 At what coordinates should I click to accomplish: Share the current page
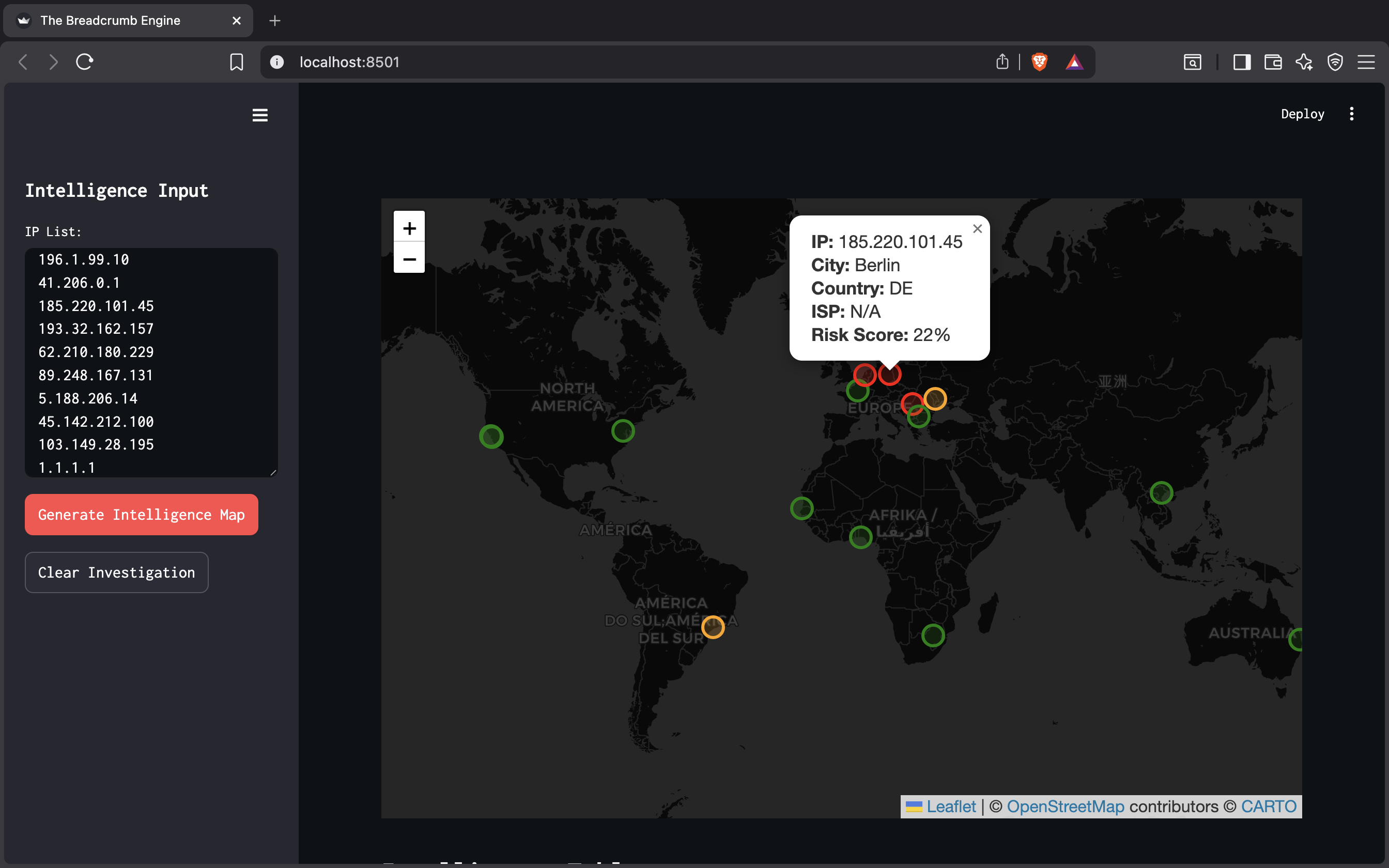pyautogui.click(x=1001, y=61)
